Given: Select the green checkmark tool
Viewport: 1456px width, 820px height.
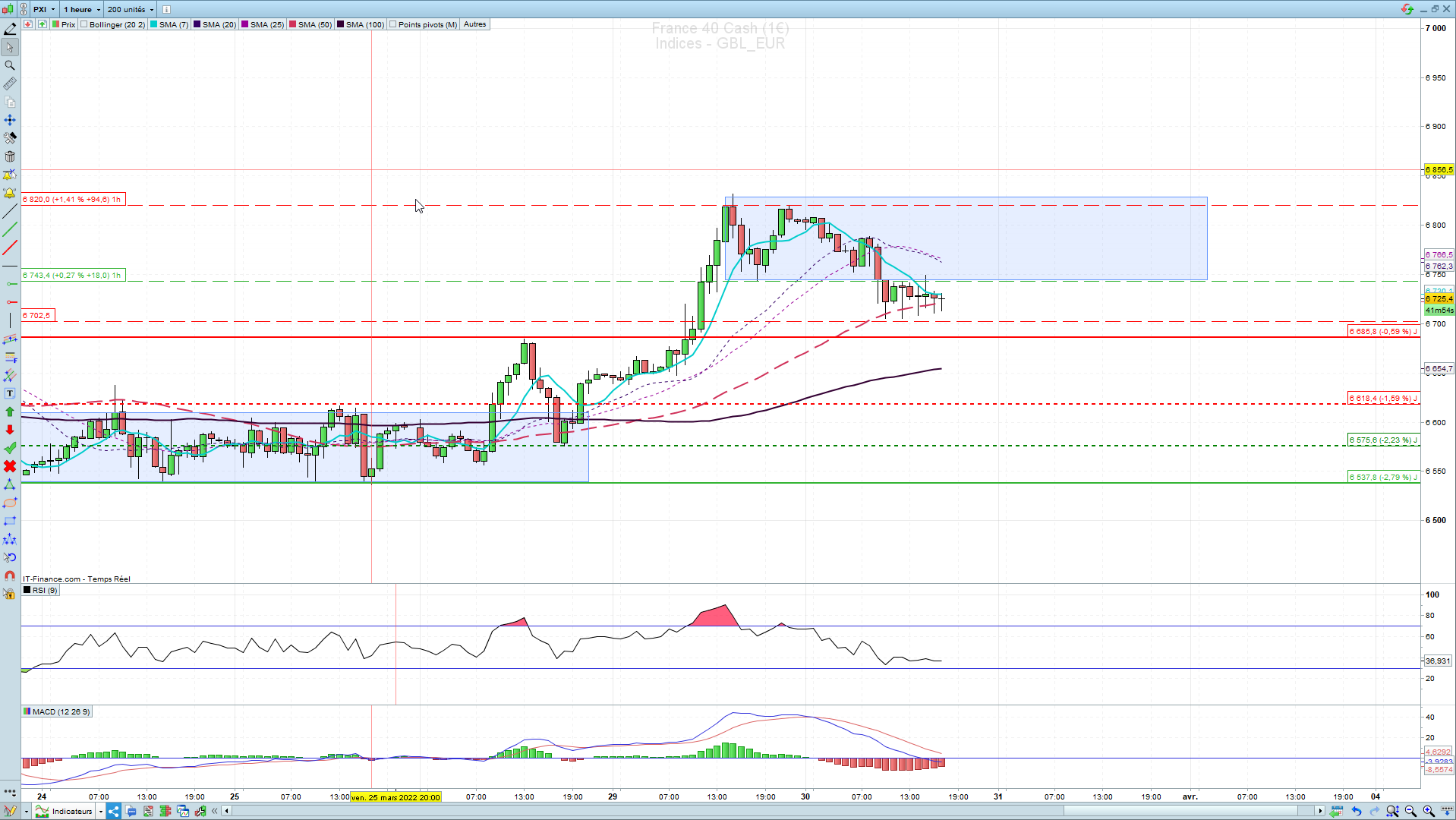Looking at the screenshot, I should [x=10, y=448].
